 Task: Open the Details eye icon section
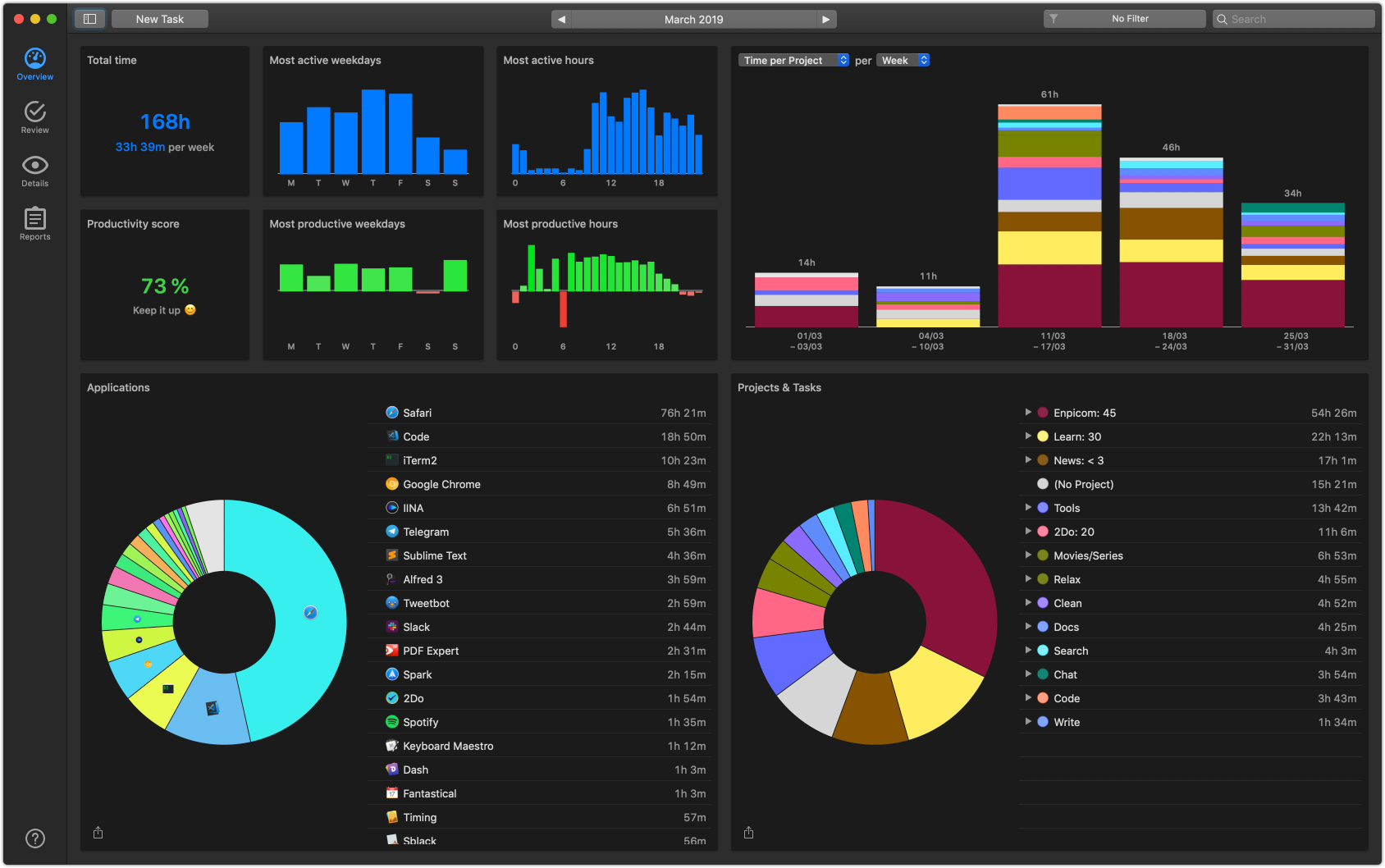34,171
